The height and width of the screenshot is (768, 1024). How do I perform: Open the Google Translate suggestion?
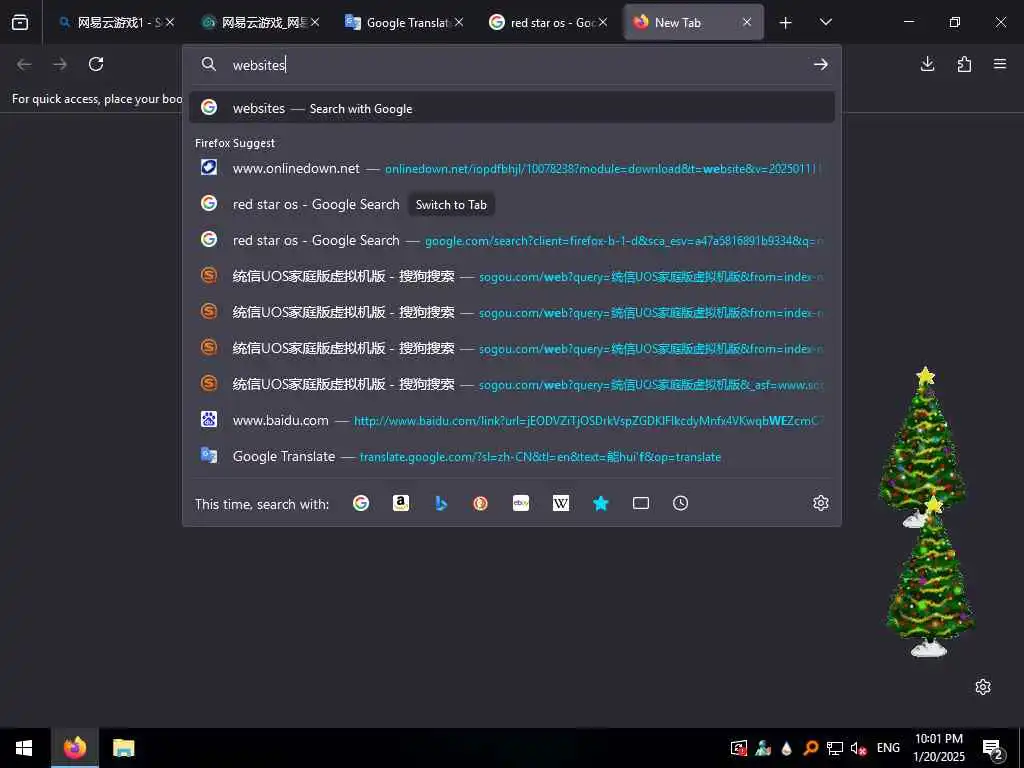pos(512,456)
